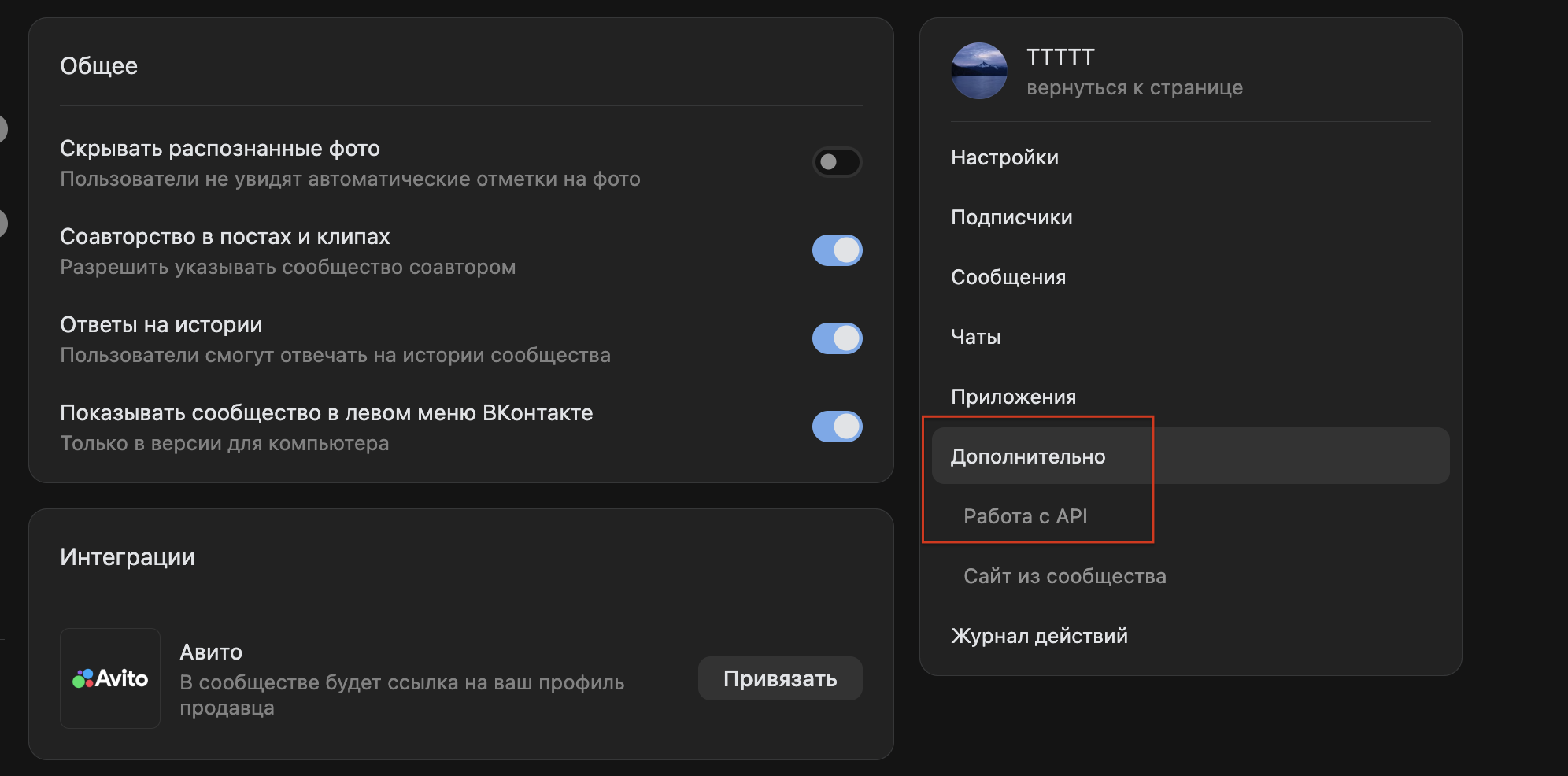The image size is (1568, 776).
Task: Collapse the Дополнительно menu section
Action: [x=1028, y=456]
